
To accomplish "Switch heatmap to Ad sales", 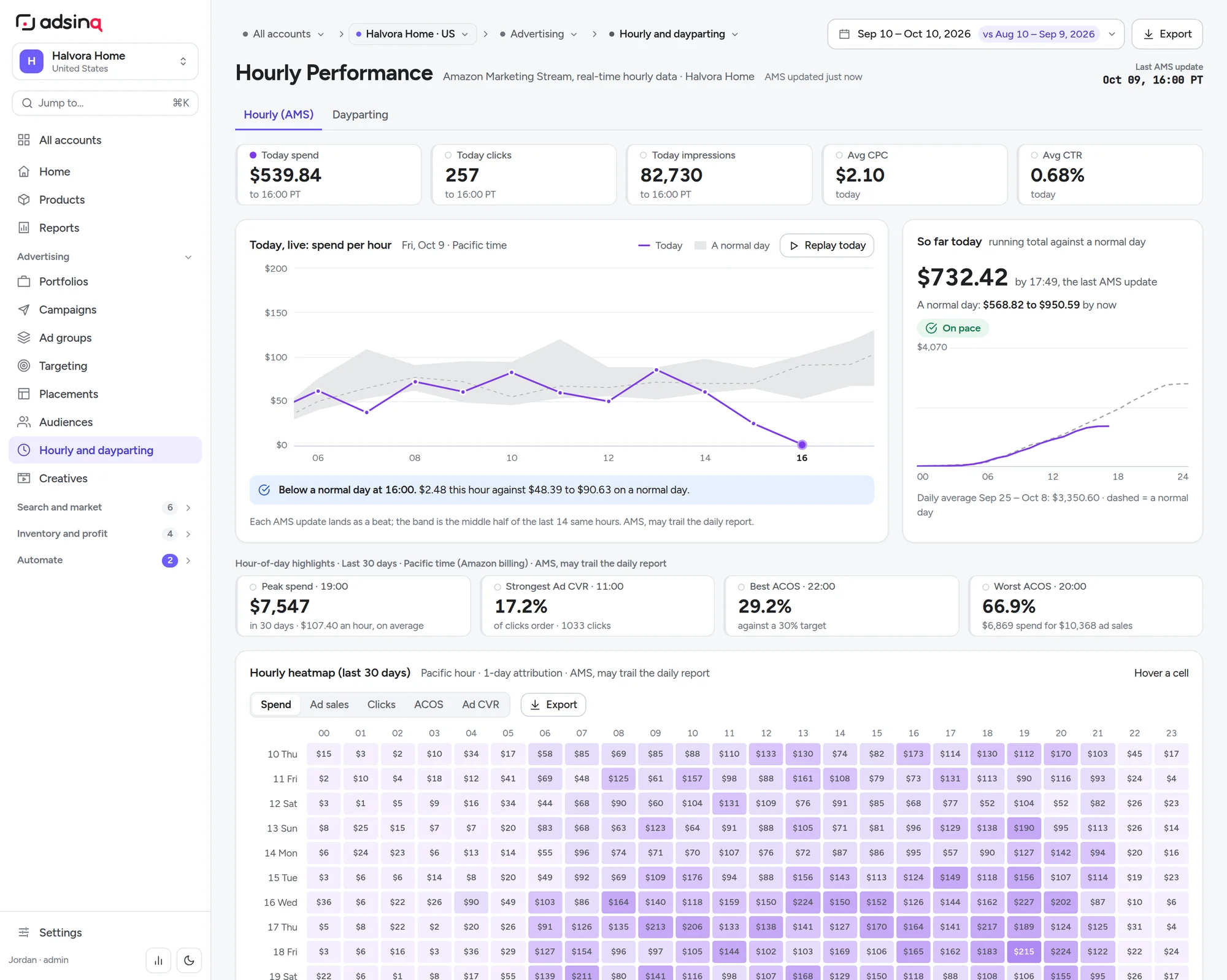I will coord(329,704).
